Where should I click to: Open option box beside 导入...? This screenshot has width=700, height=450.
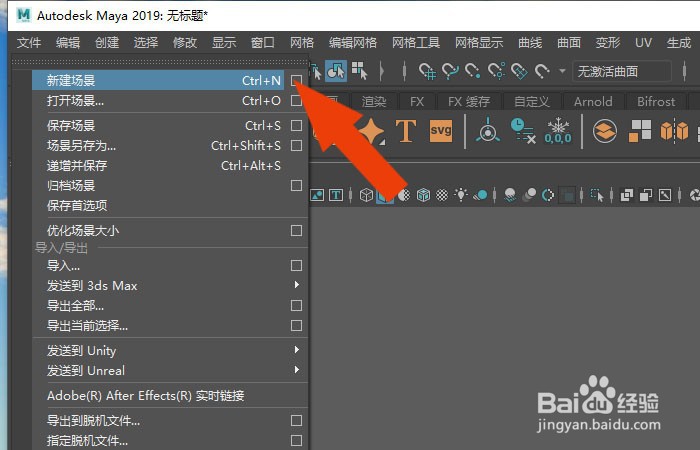click(x=296, y=266)
